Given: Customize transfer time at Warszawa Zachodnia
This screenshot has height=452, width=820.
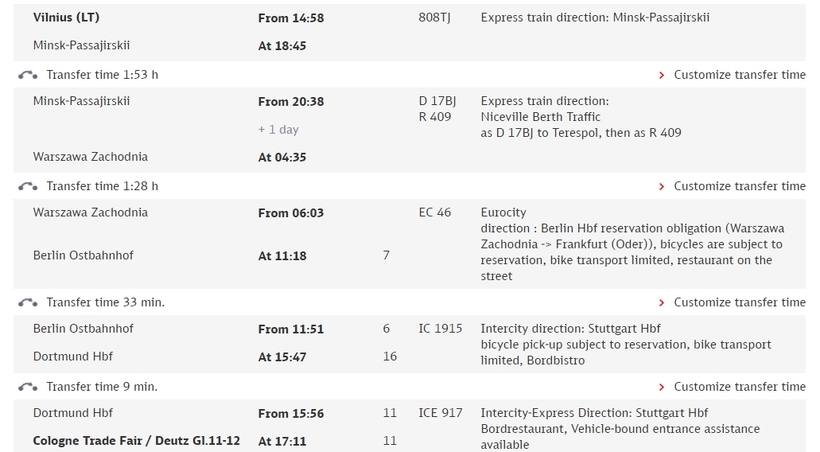Looking at the screenshot, I should point(739,186).
